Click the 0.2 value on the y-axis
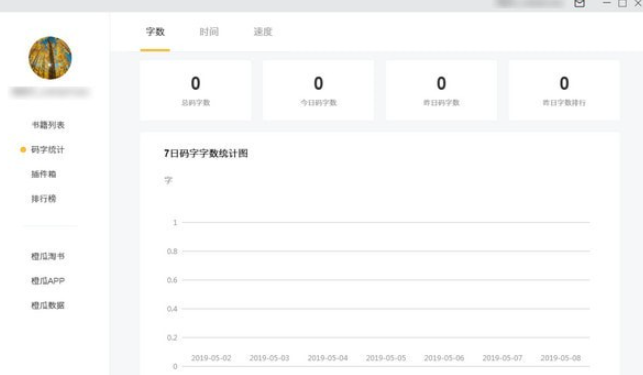The image size is (643, 375). click(172, 337)
